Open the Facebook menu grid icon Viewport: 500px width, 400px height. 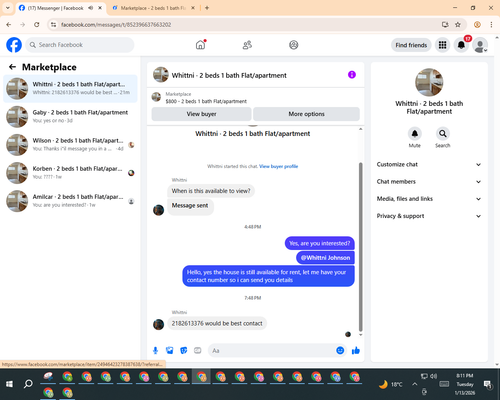pos(442,45)
